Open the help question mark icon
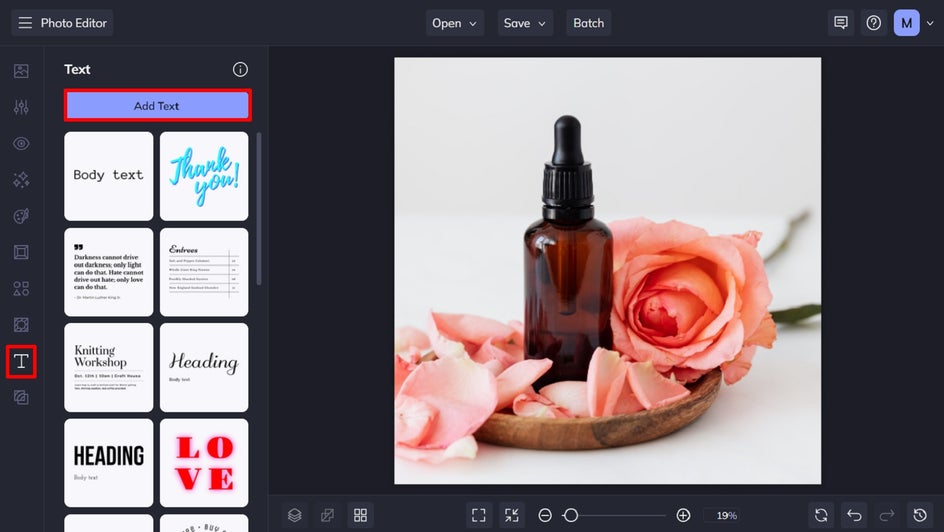Screen dimensions: 944x532 [874, 23]
